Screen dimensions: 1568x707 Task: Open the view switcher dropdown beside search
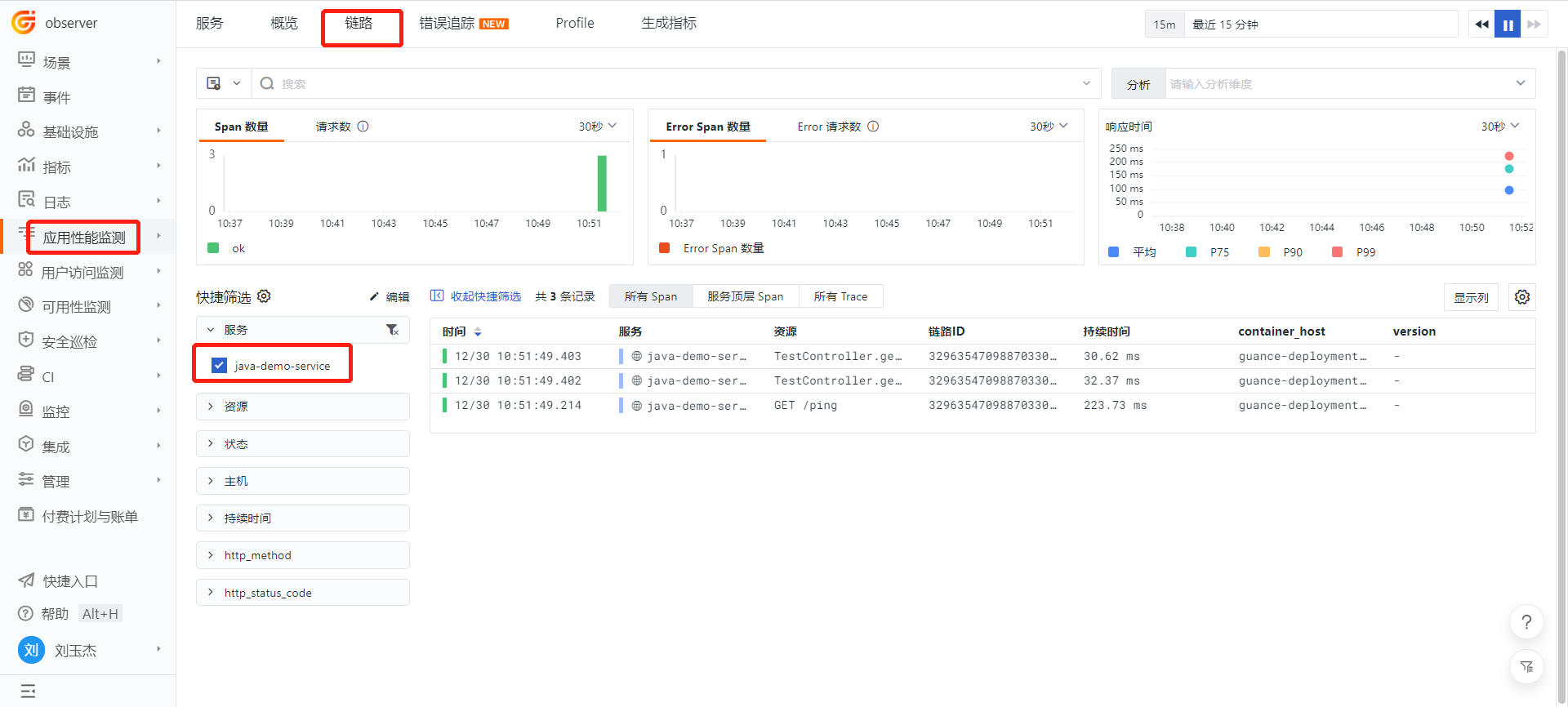pyautogui.click(x=224, y=83)
